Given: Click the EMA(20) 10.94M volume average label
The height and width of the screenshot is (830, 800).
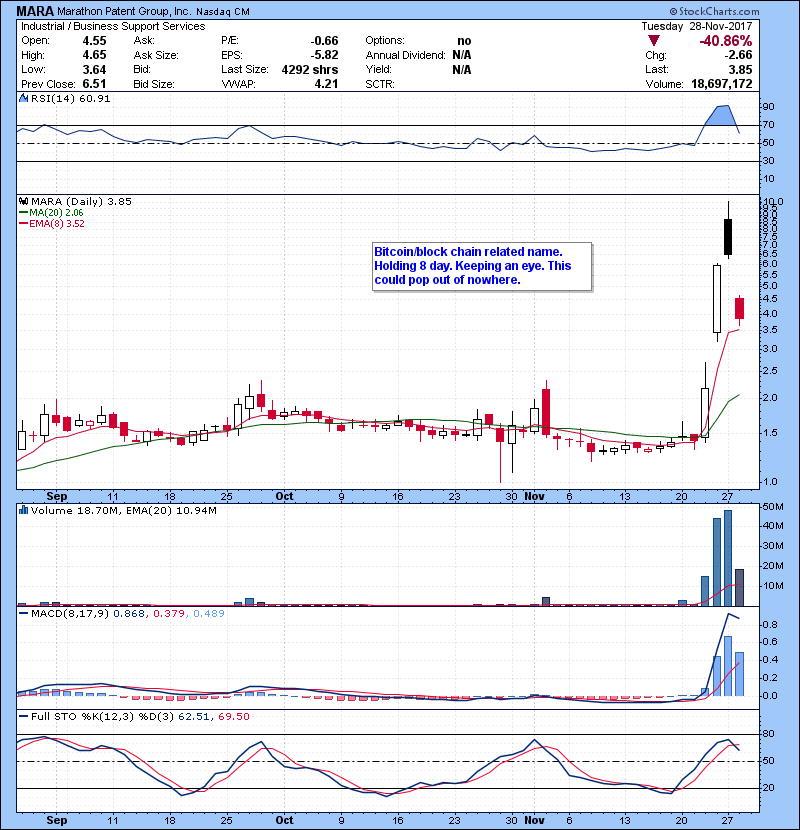Looking at the screenshot, I should pos(172,511).
